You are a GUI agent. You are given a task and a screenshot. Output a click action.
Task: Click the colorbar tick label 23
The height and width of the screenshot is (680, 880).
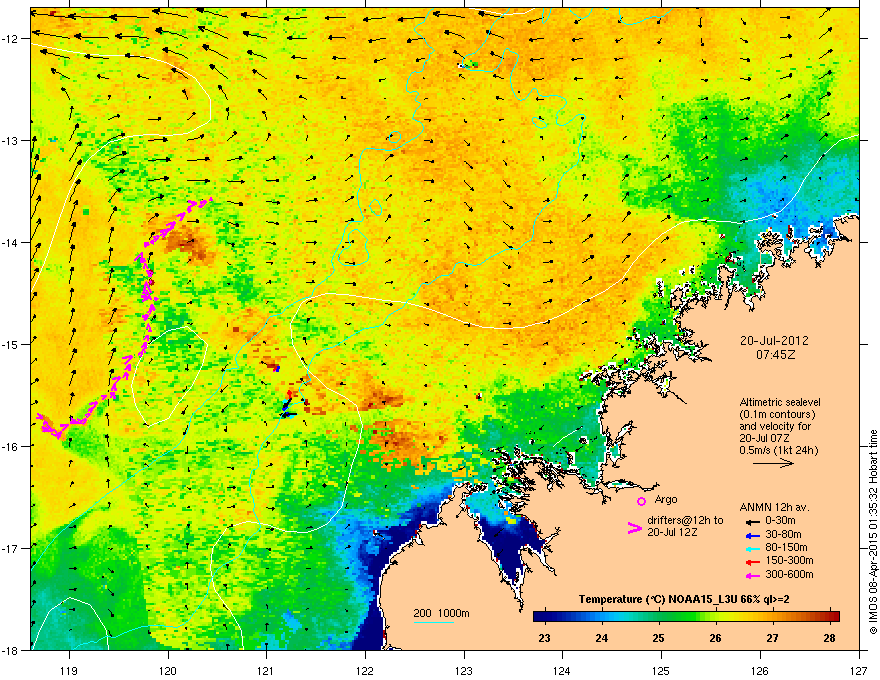click(544, 638)
